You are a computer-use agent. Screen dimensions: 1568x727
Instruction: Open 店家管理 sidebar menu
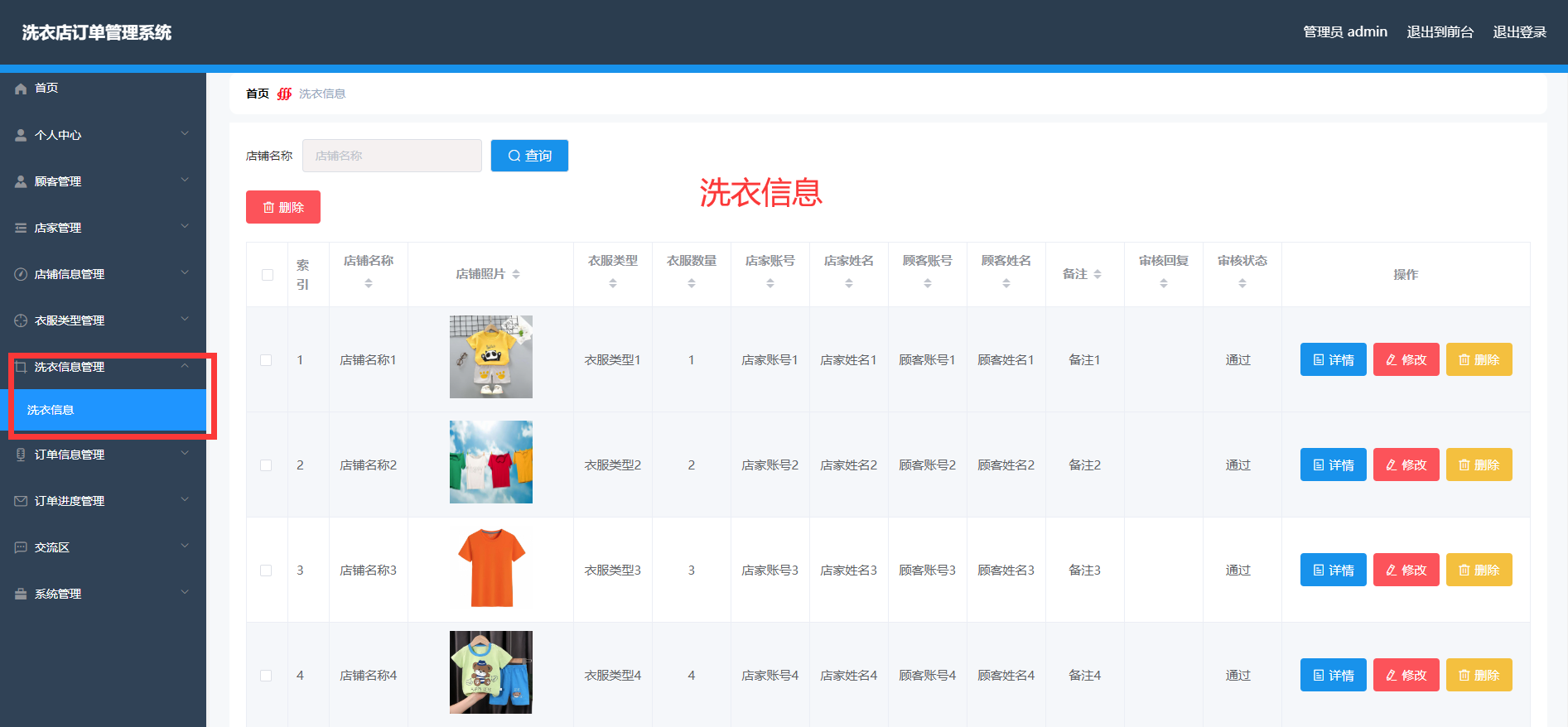click(103, 228)
